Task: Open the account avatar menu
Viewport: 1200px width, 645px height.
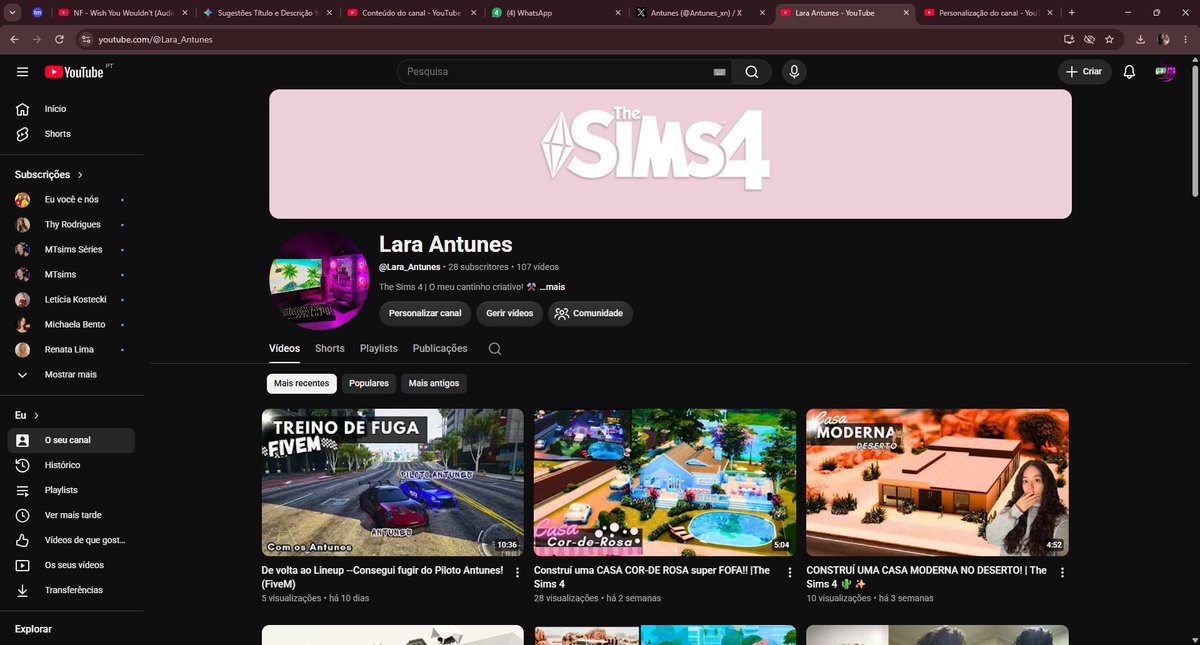Action: click(x=1165, y=72)
